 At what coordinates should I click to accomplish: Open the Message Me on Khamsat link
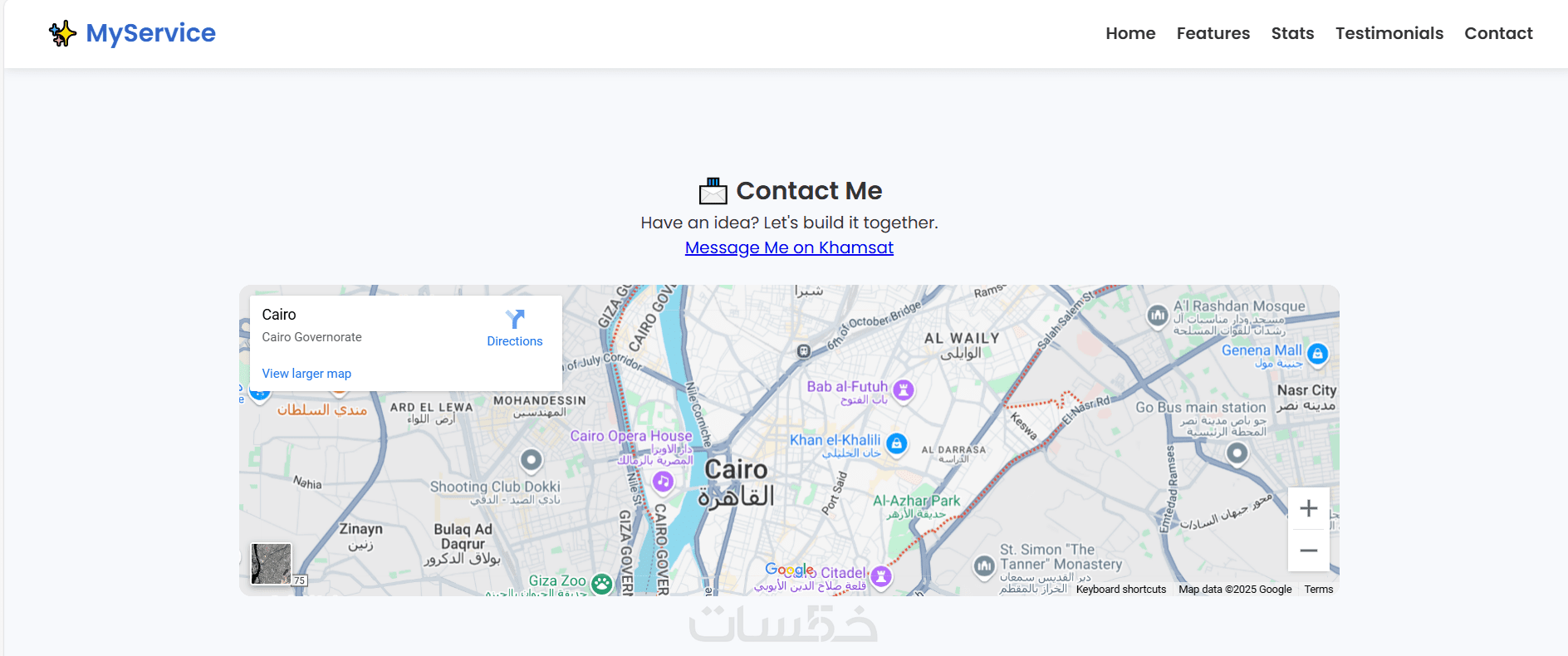[789, 247]
